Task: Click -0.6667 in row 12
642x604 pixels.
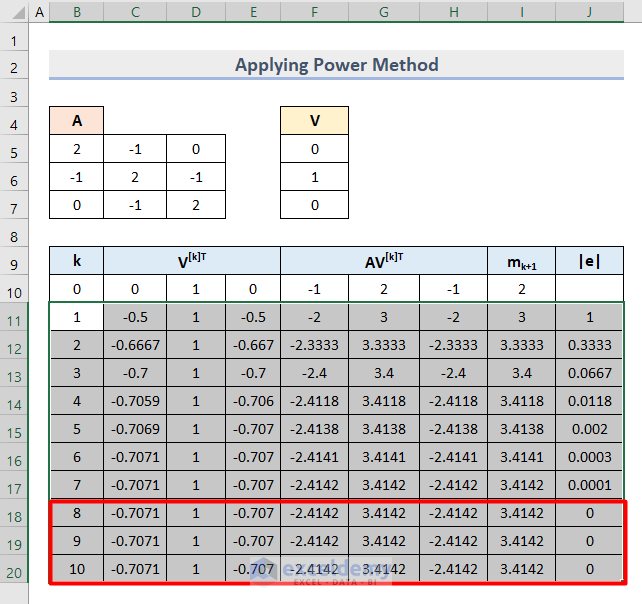Action: (135, 345)
